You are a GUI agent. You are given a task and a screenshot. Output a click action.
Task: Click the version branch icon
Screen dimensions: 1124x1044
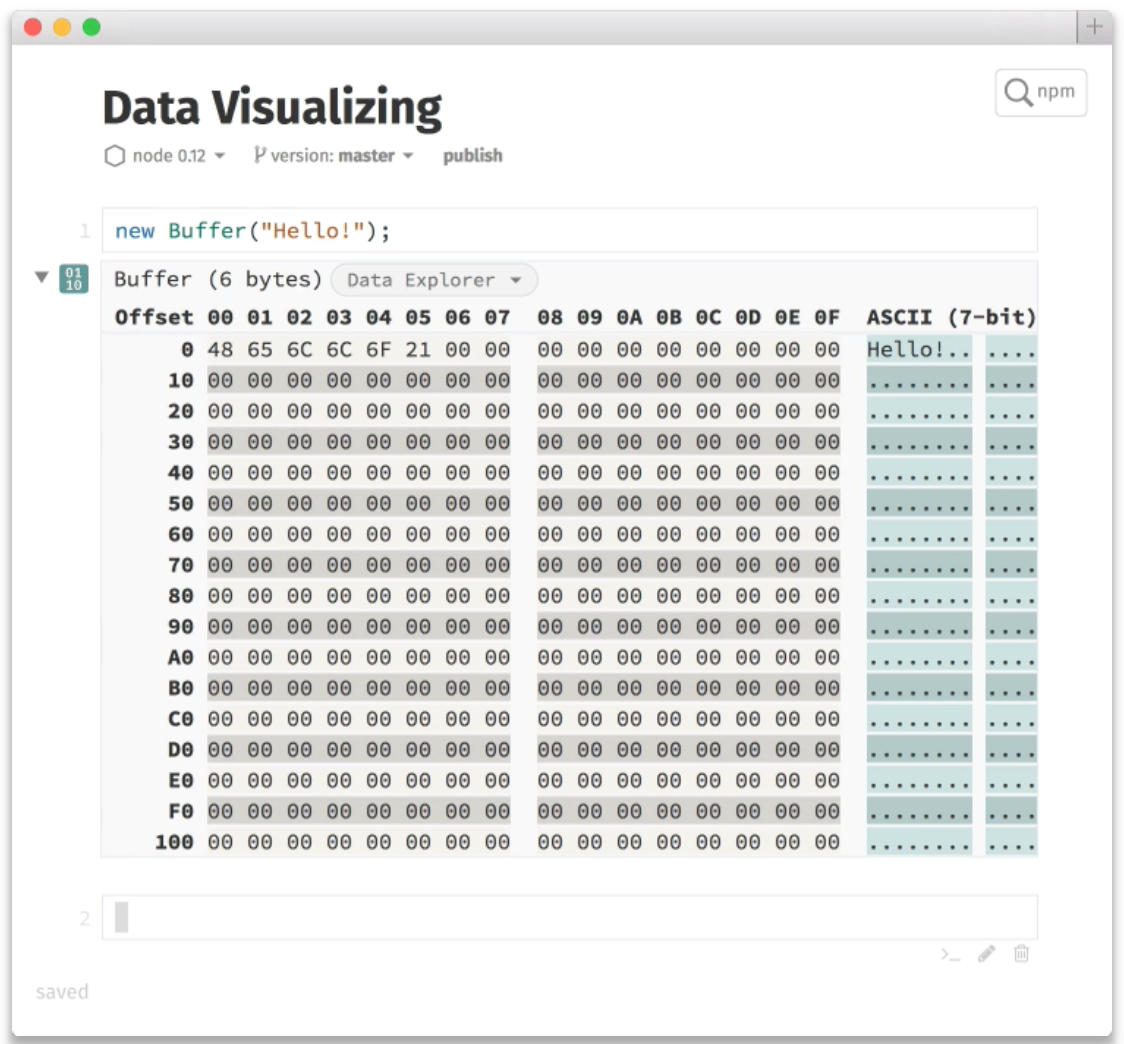tap(259, 155)
